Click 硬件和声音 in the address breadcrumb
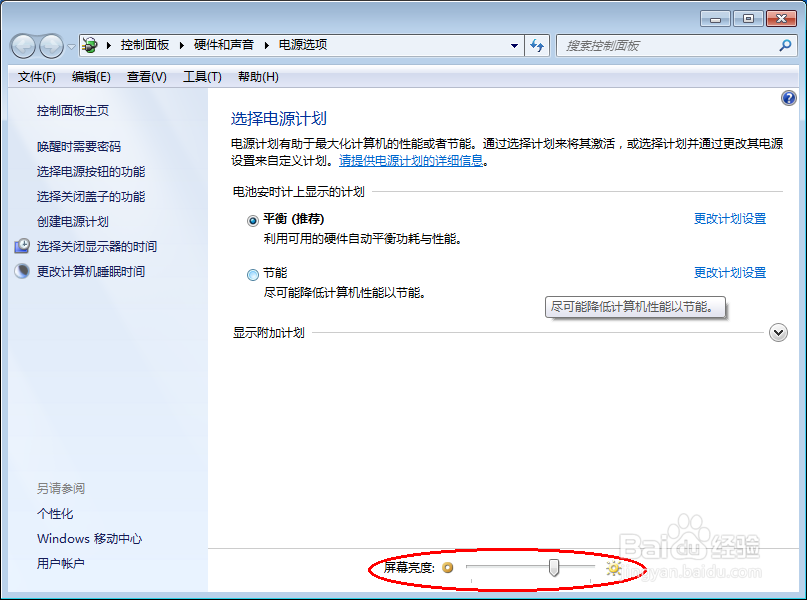 coord(224,45)
